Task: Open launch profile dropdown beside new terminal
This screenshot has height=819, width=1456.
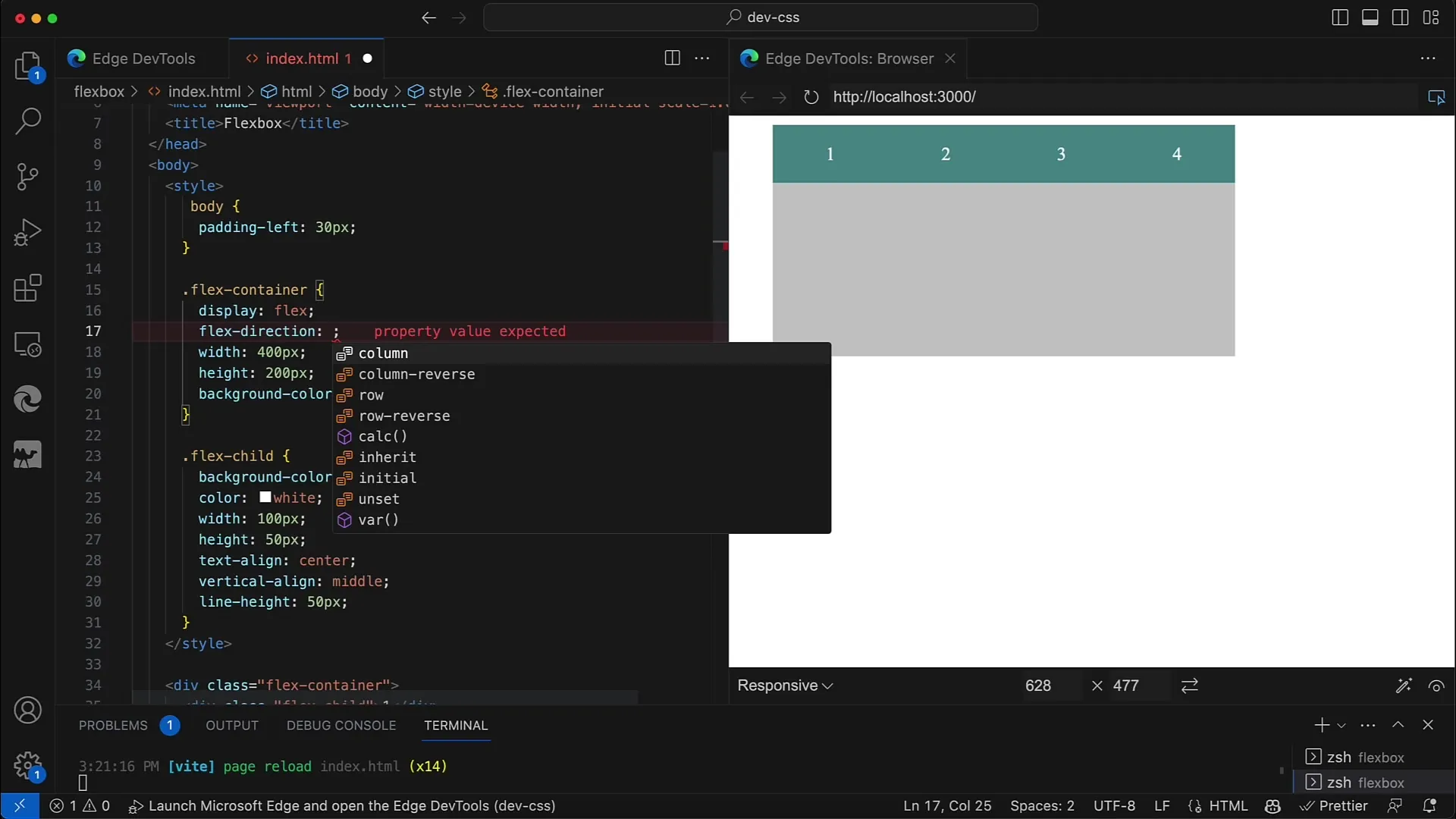Action: coord(1341,726)
